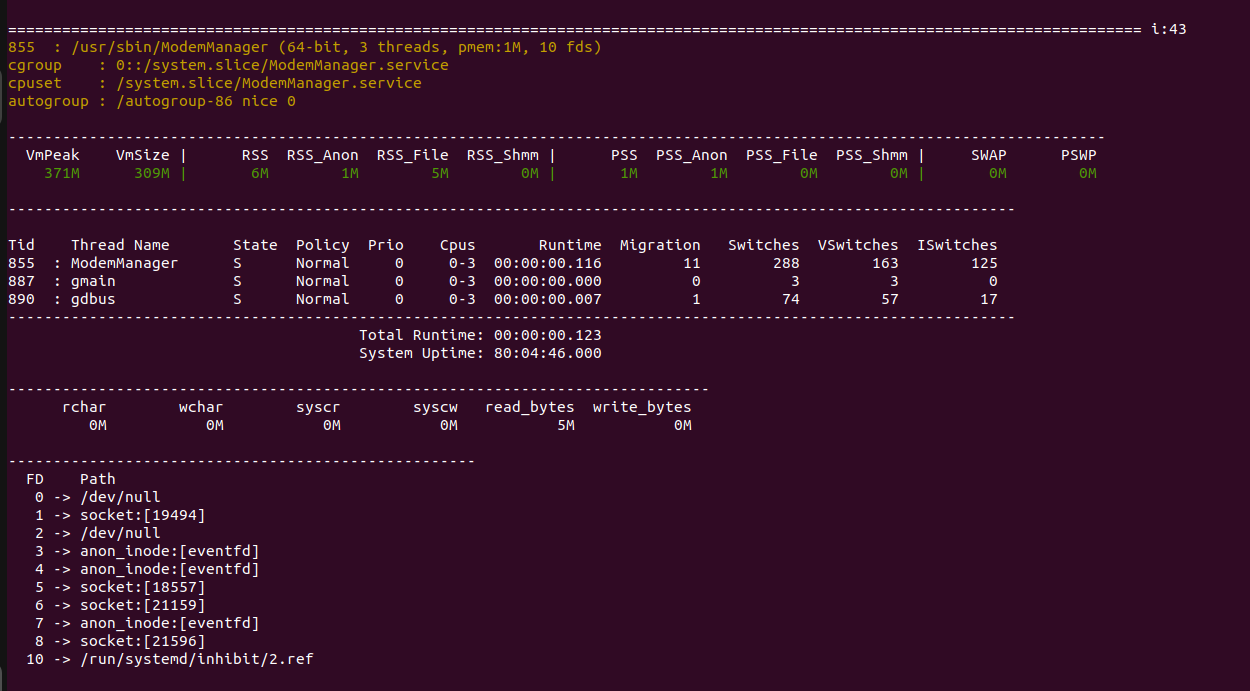Click the Migration column header

pyautogui.click(x=660, y=245)
